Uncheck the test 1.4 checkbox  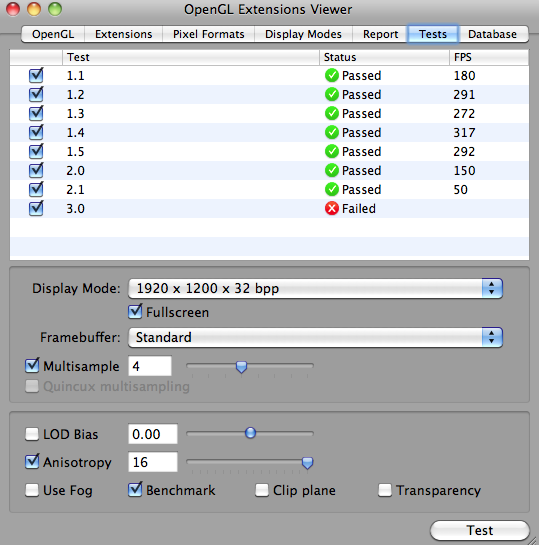(x=36, y=132)
